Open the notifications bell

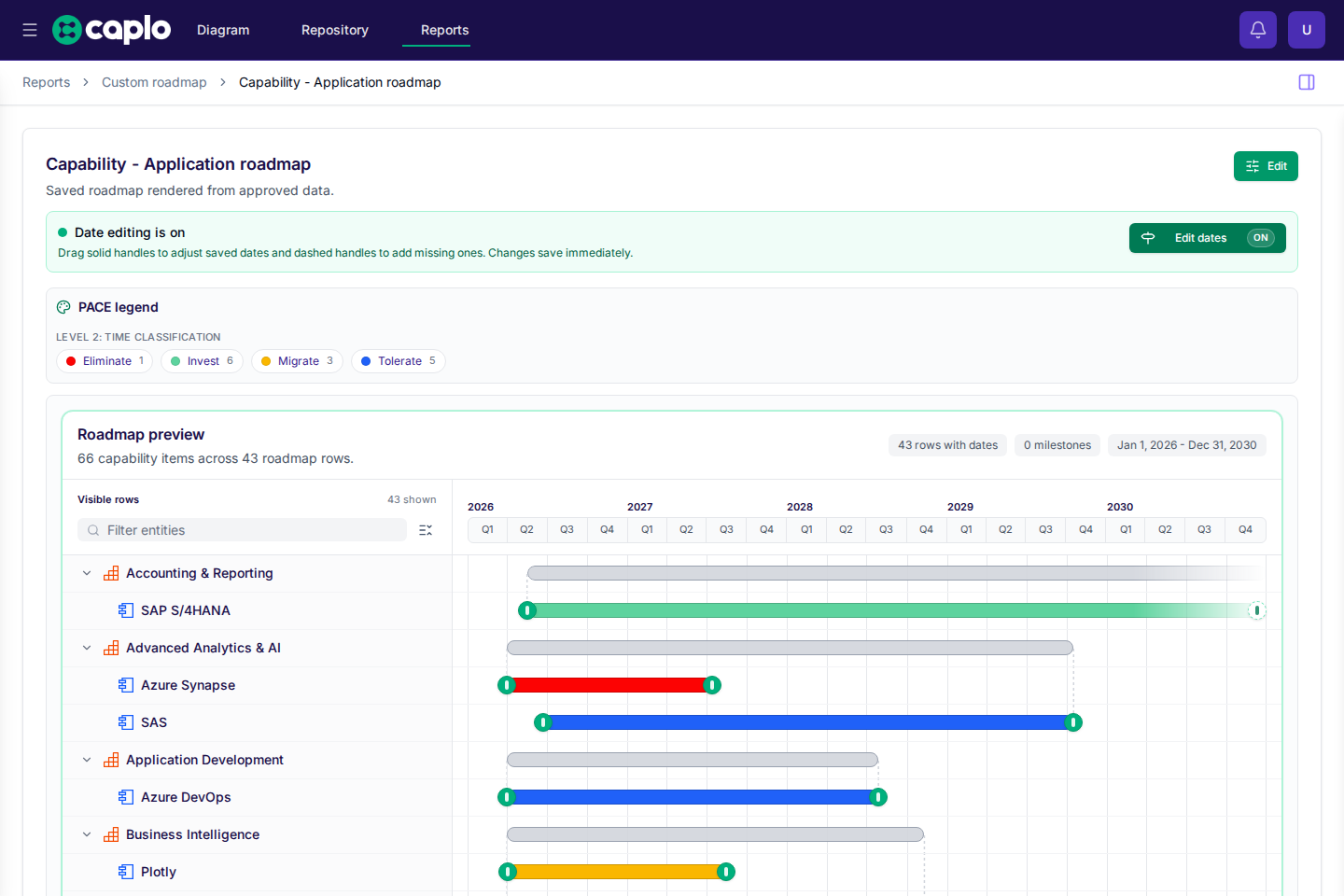(1258, 30)
